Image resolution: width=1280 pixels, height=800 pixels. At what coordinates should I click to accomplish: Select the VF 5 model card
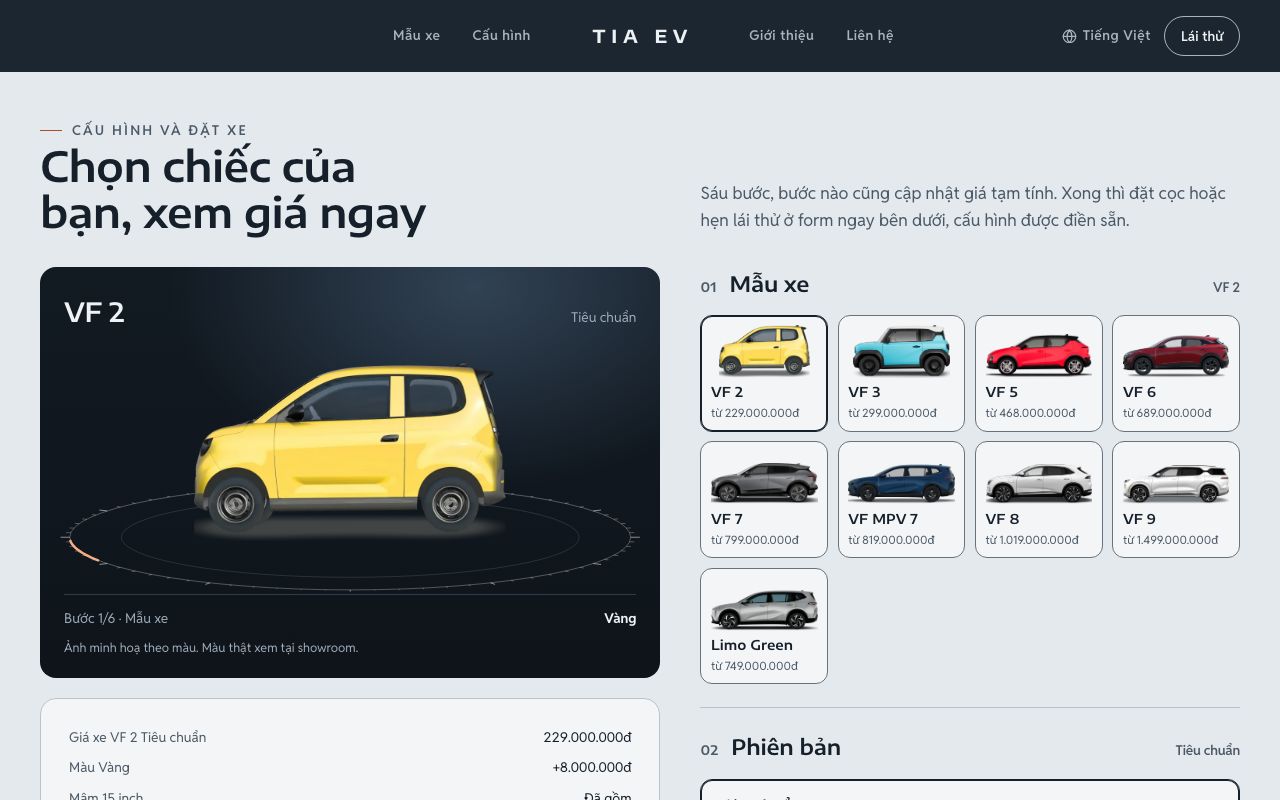(x=1039, y=373)
